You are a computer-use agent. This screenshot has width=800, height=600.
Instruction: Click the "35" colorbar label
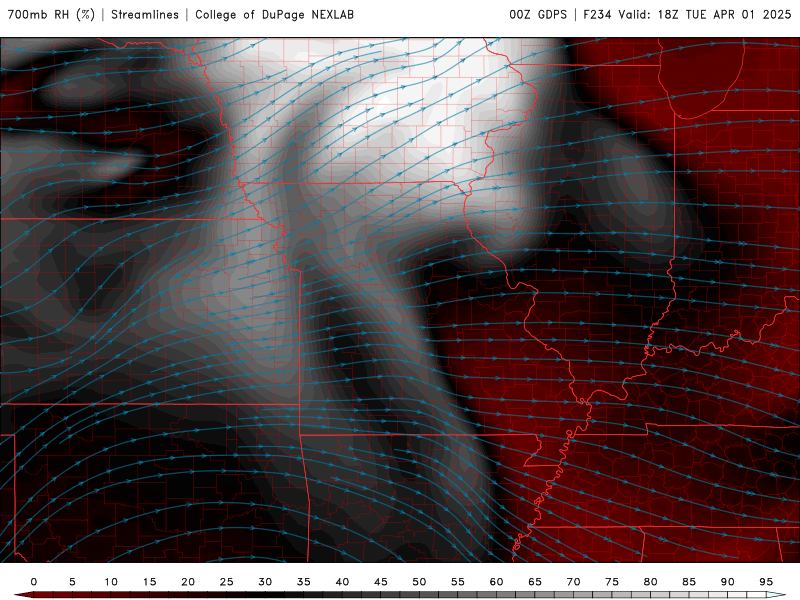304,582
